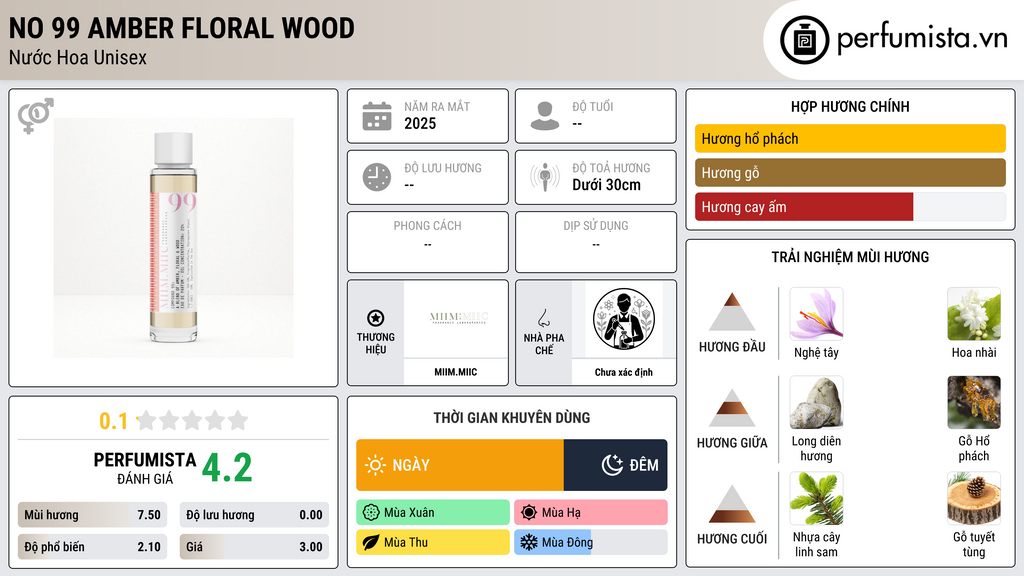Click the perfumer illustration avatar

(624, 319)
